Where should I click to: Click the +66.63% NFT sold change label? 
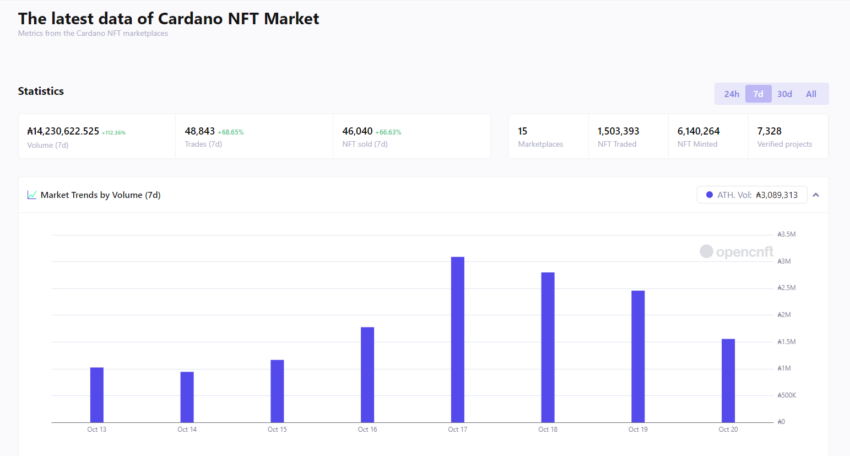[388, 132]
